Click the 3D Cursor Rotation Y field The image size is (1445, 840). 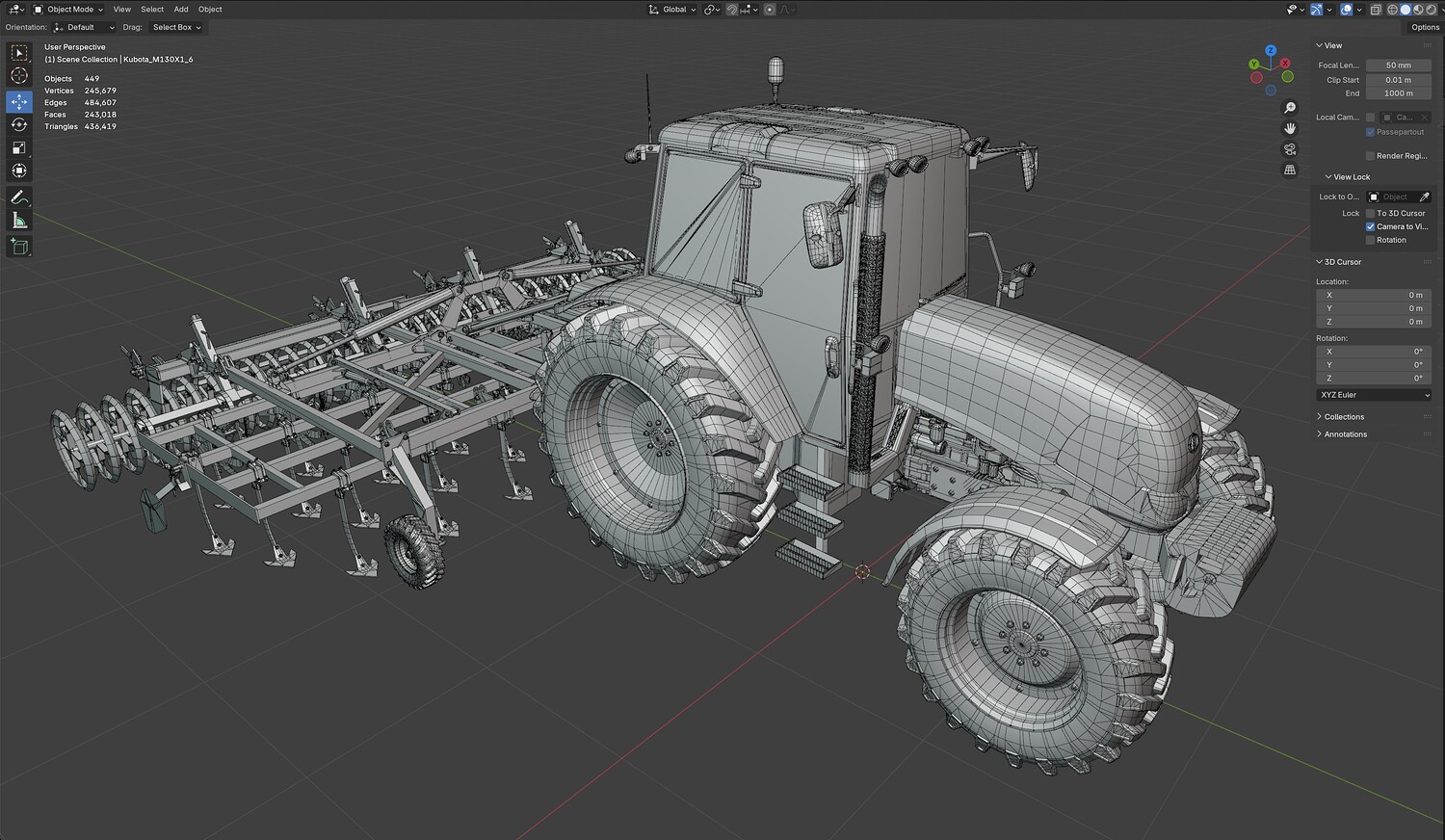[x=1374, y=365]
